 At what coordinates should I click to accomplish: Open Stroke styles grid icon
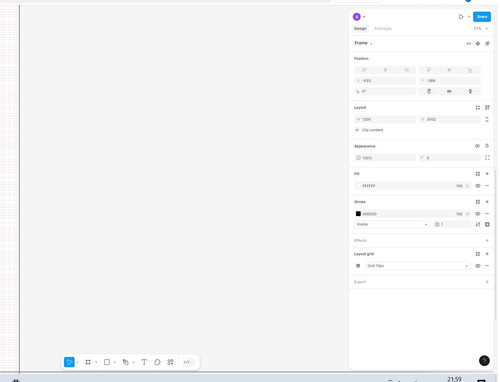478,202
